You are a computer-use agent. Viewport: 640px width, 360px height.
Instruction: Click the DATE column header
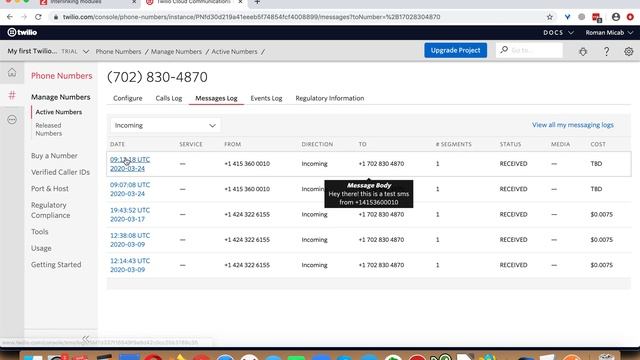click(117, 144)
